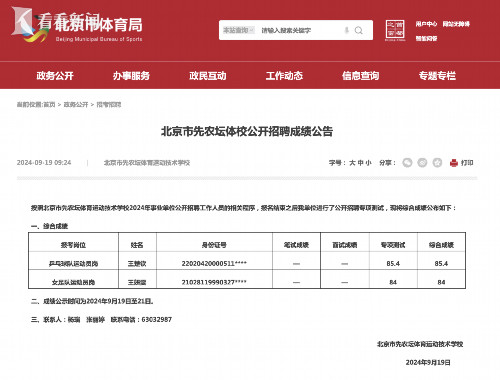Click the position cell in the 85.4 row
Image resolution: width=500 pixels, height=380 pixels.
coord(73,263)
